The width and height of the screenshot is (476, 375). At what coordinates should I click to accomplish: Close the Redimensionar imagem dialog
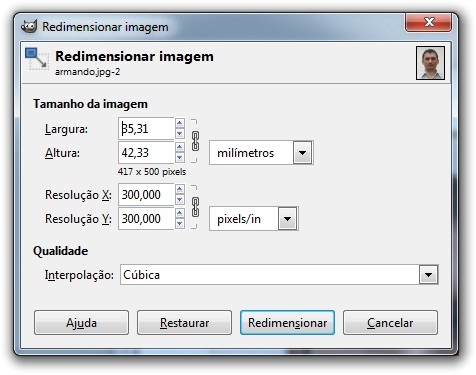429,22
